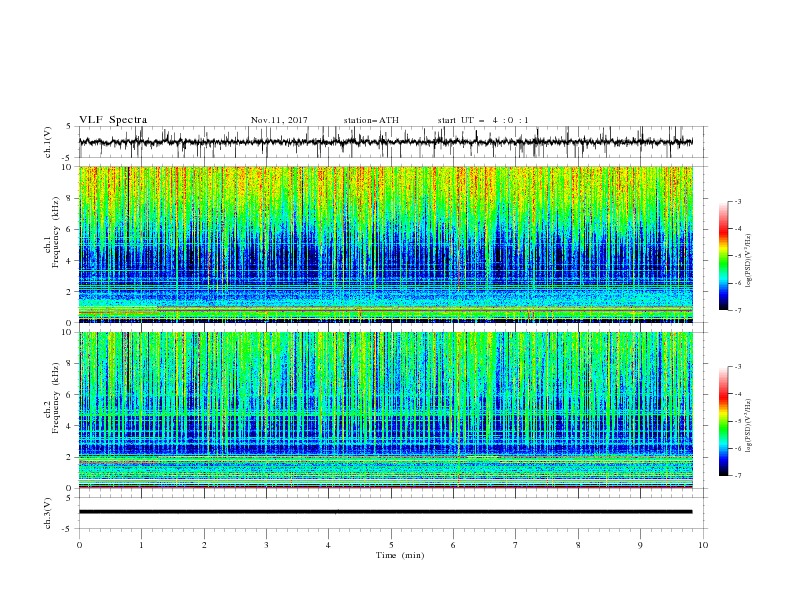Click time axis tick label "3"
The height and width of the screenshot is (612, 792).
tap(266, 545)
